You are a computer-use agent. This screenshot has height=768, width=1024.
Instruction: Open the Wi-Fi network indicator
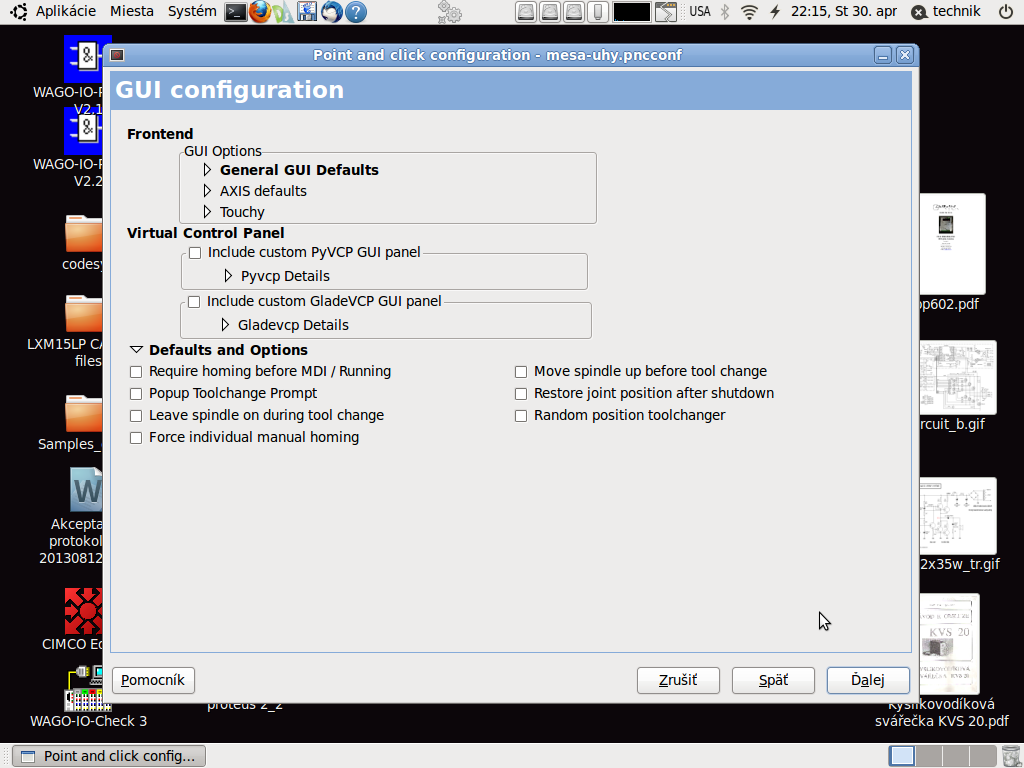(749, 12)
